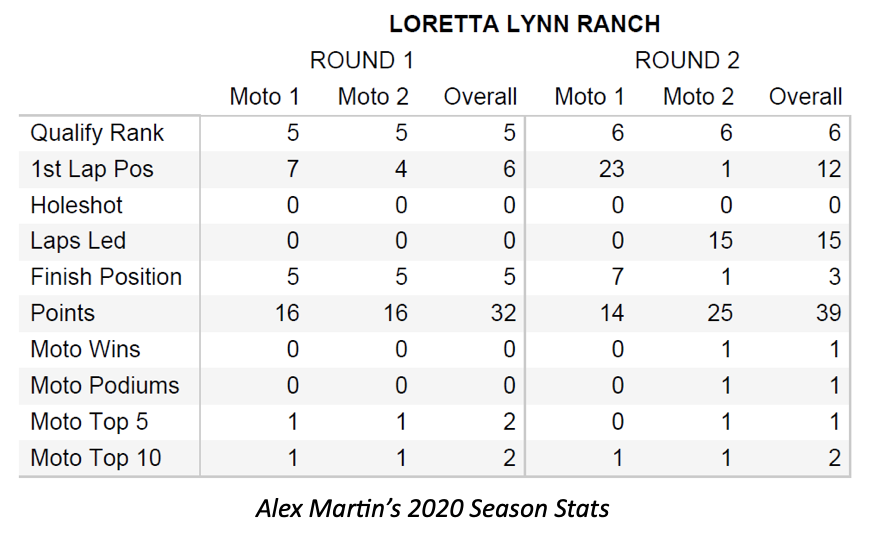Select the ROUND 2 header
The width and height of the screenshot is (884, 534).
[686, 60]
